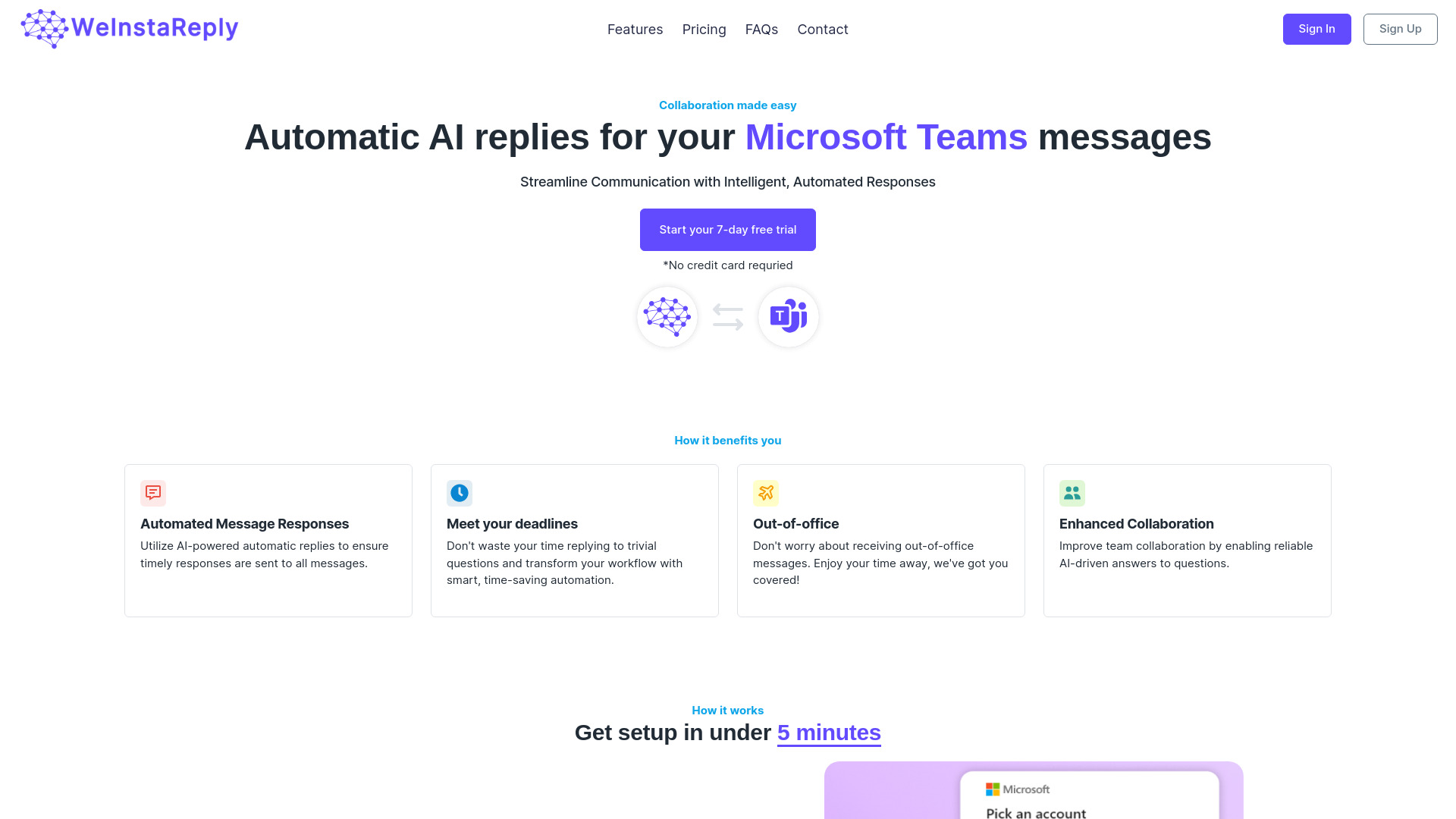Click the Sign In button link
Screen dimensions: 1456x819
(x=1317, y=29)
